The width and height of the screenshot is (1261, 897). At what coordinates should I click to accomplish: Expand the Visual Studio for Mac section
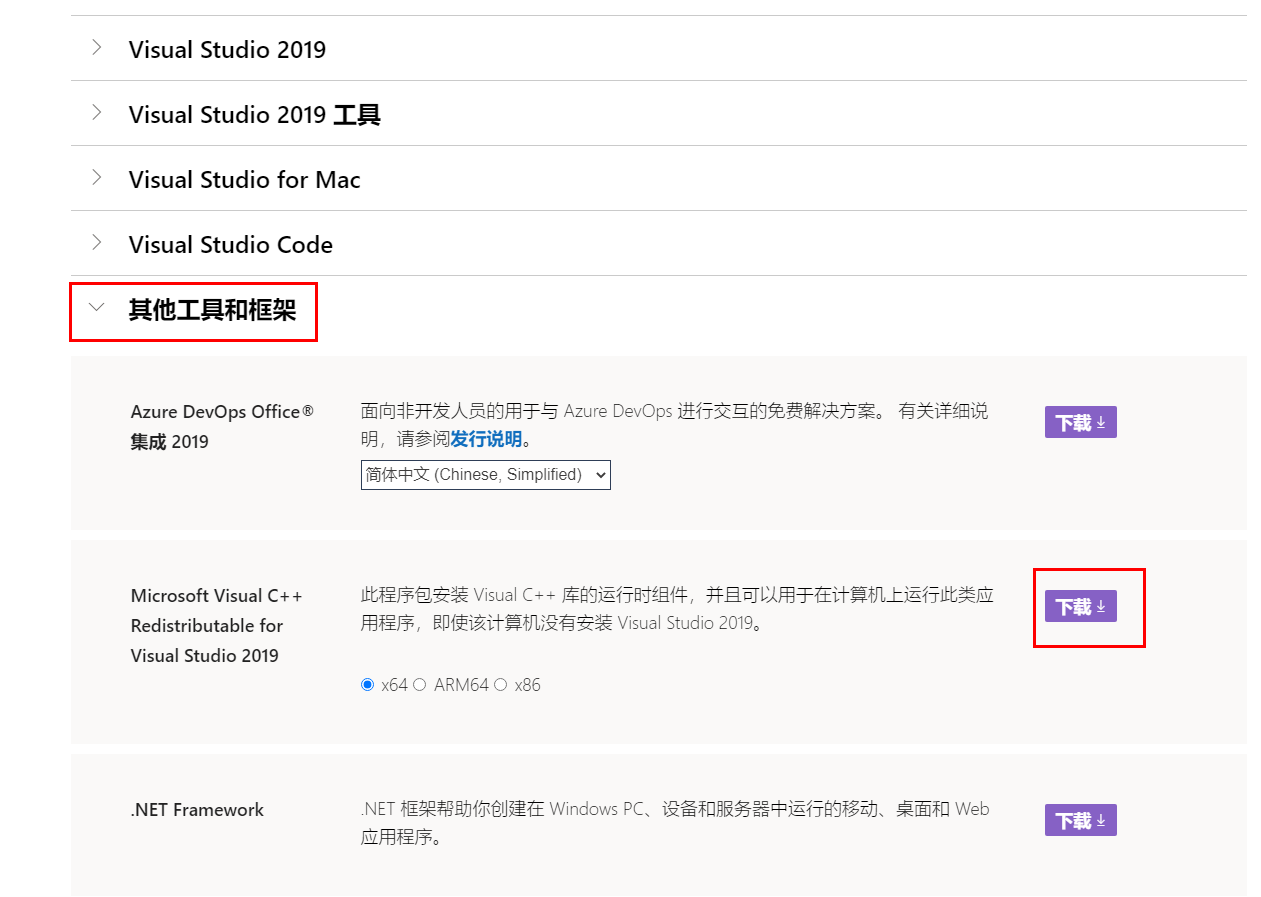pos(658,178)
